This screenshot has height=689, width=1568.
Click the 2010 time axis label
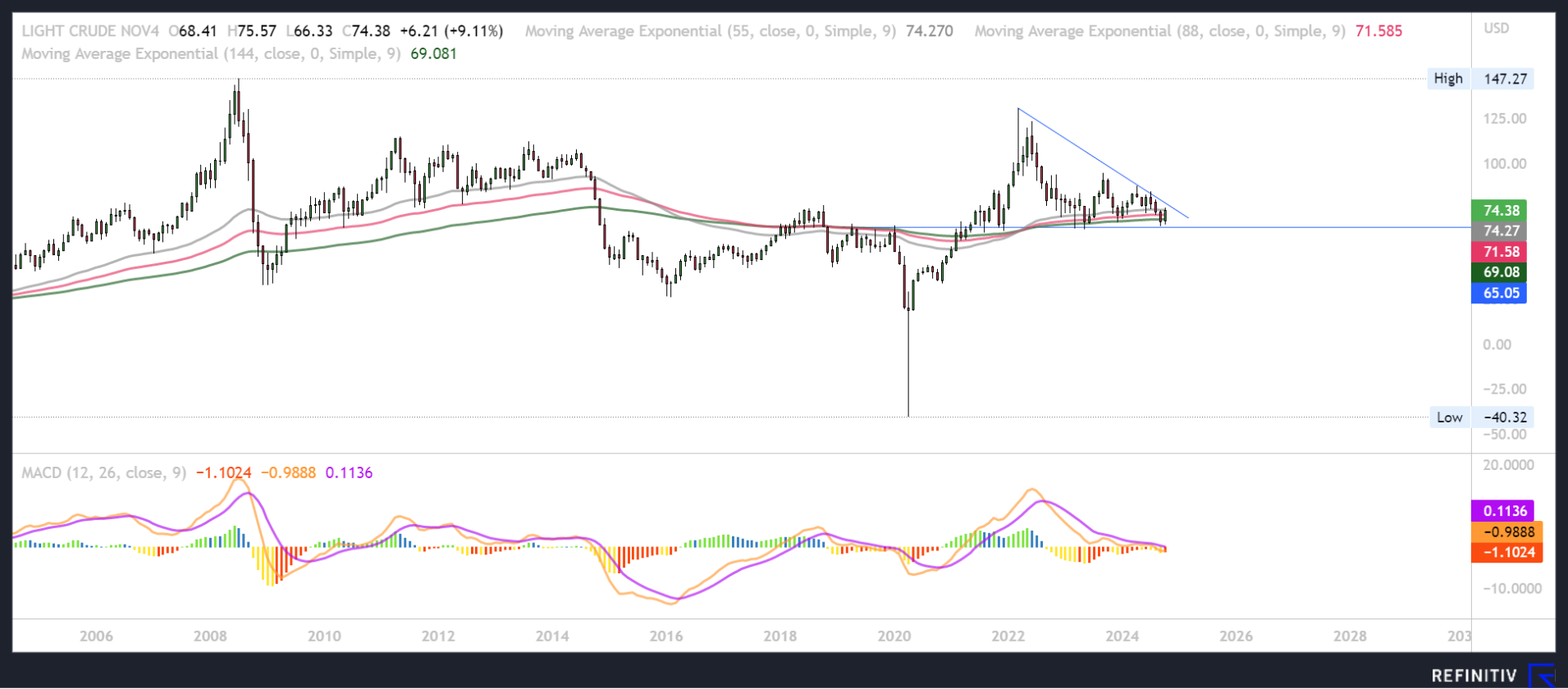click(324, 636)
